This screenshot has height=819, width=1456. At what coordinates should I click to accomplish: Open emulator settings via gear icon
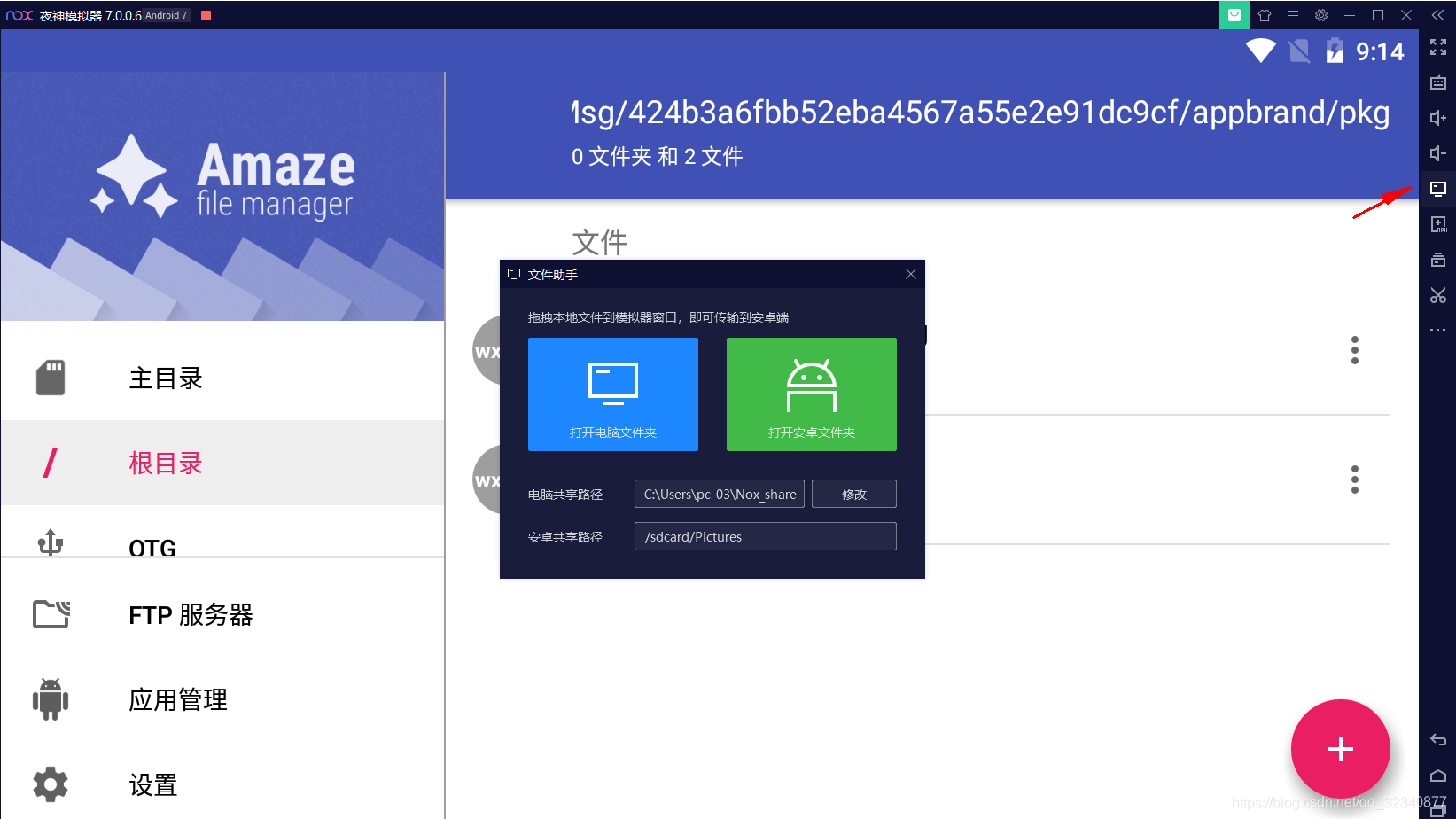(1320, 15)
